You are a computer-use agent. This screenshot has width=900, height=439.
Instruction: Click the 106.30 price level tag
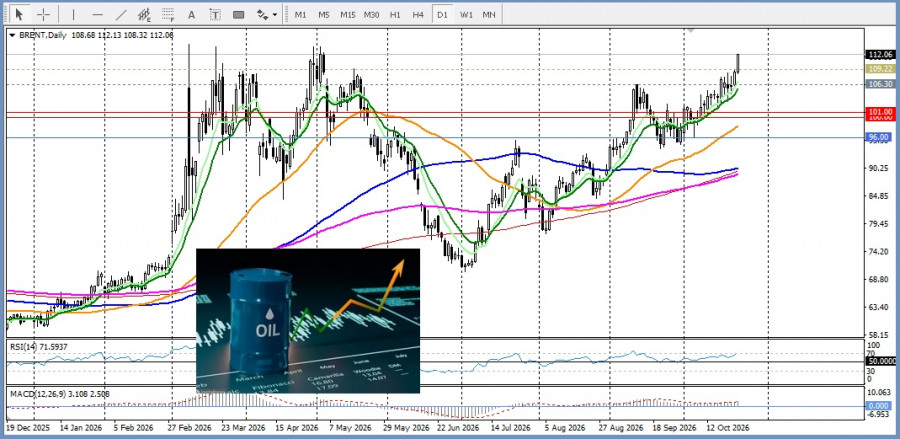pyautogui.click(x=880, y=84)
